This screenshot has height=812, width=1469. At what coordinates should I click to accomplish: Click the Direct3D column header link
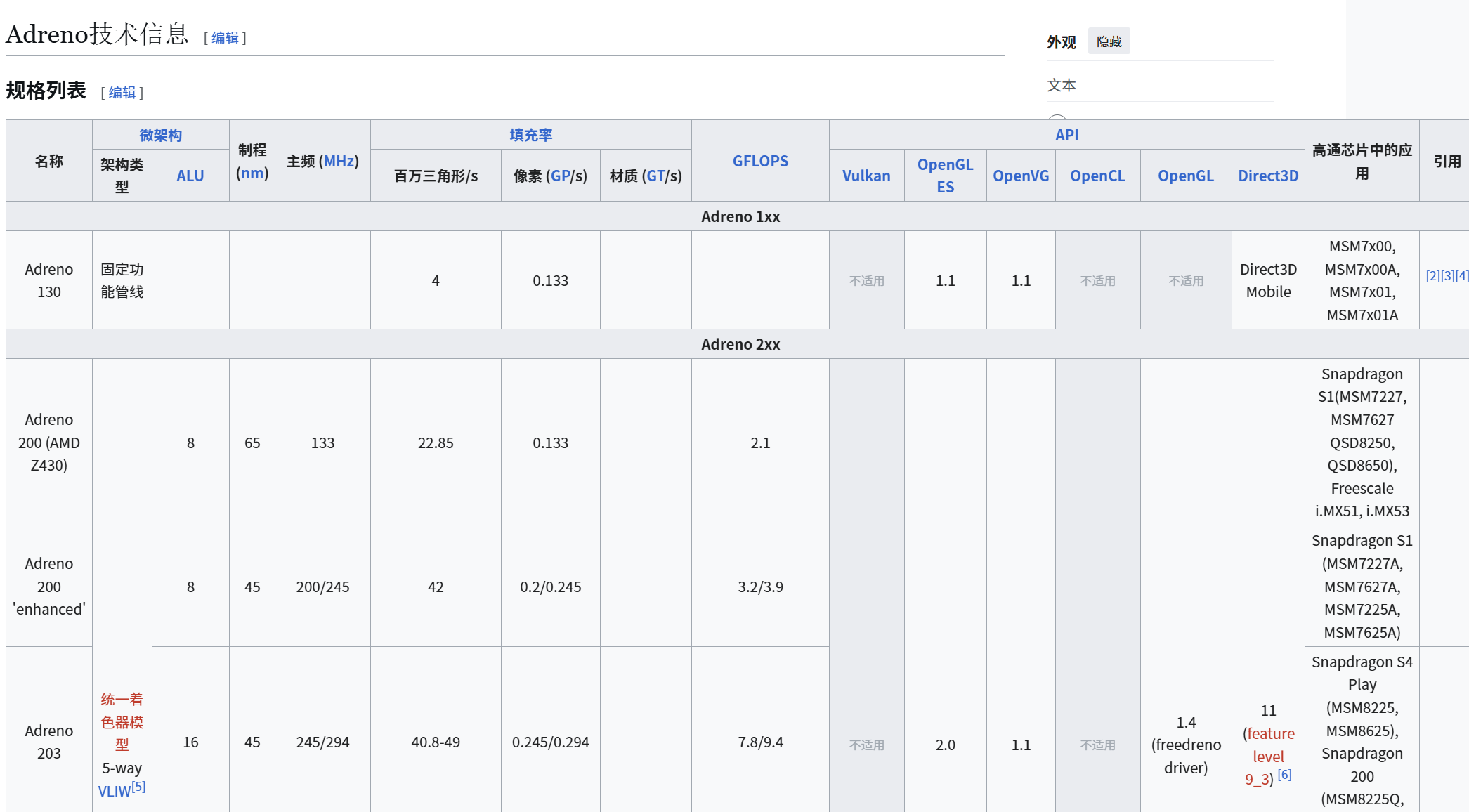[x=1267, y=176]
